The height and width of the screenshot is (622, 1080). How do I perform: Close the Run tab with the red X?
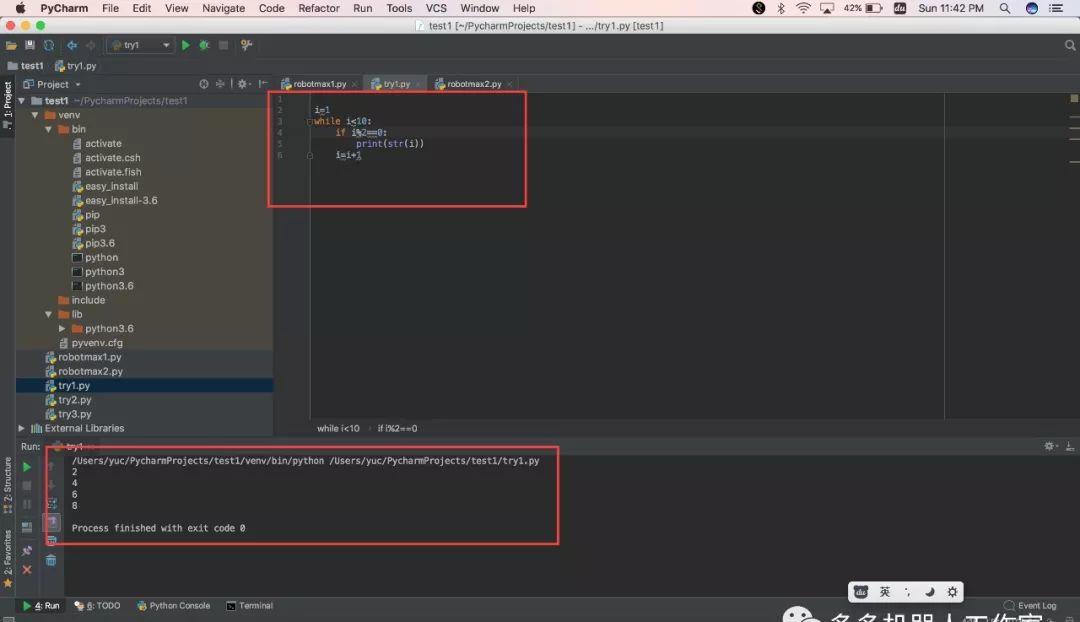point(27,570)
